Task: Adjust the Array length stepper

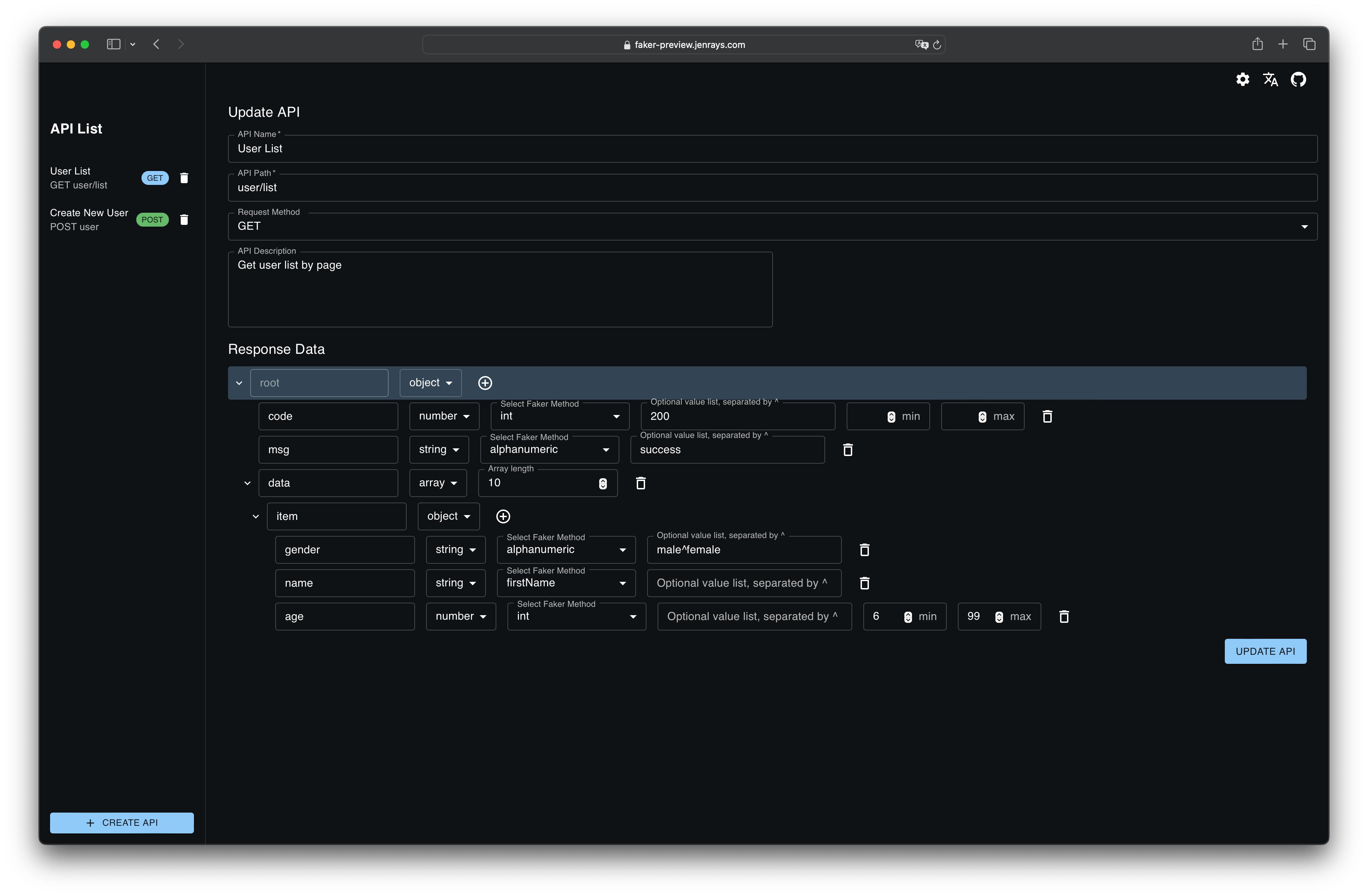Action: coord(602,483)
